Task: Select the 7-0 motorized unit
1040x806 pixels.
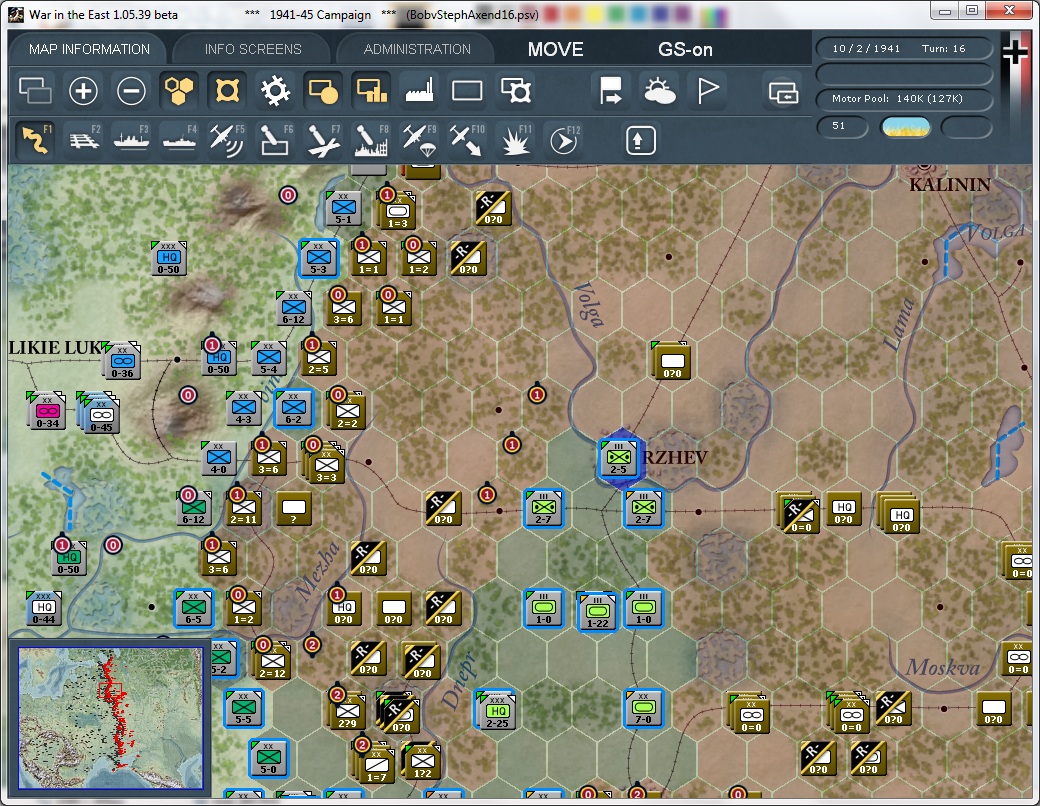Action: (643, 708)
